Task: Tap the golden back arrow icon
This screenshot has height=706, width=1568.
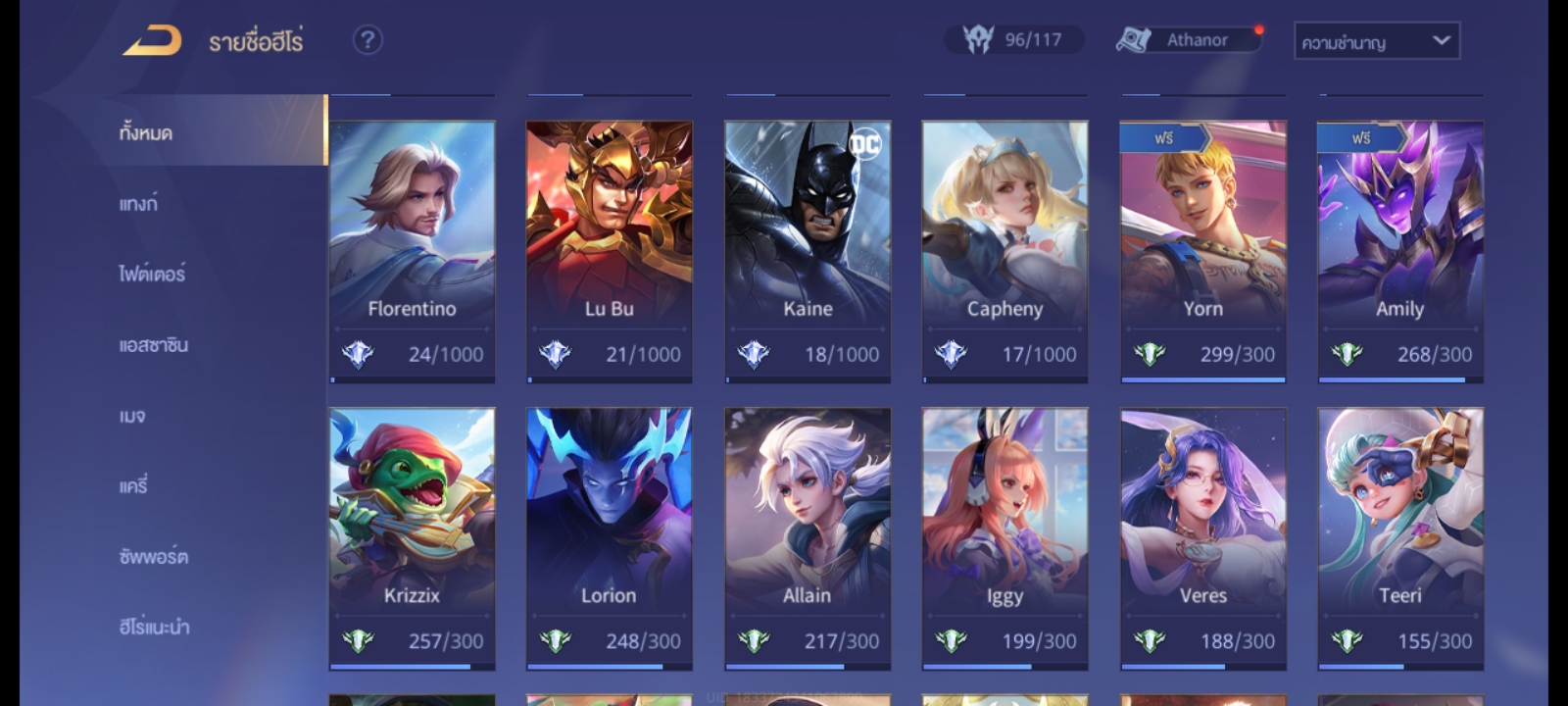Action: point(152,41)
